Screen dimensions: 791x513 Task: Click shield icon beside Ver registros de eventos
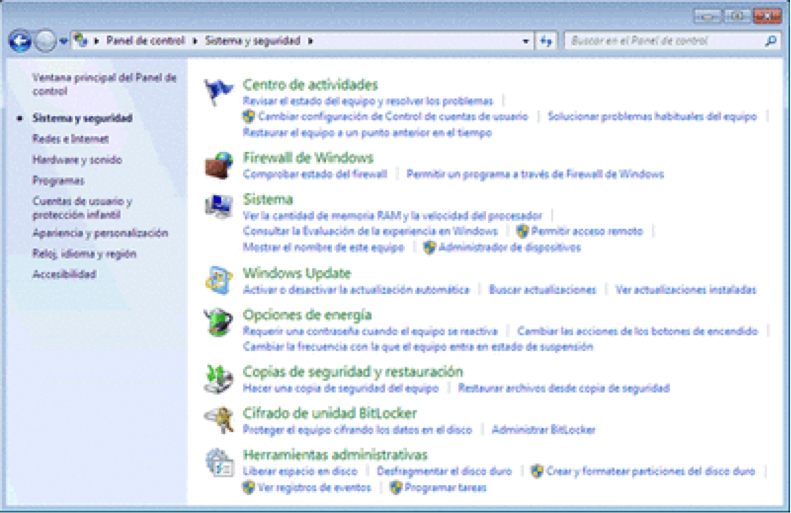pos(248,487)
